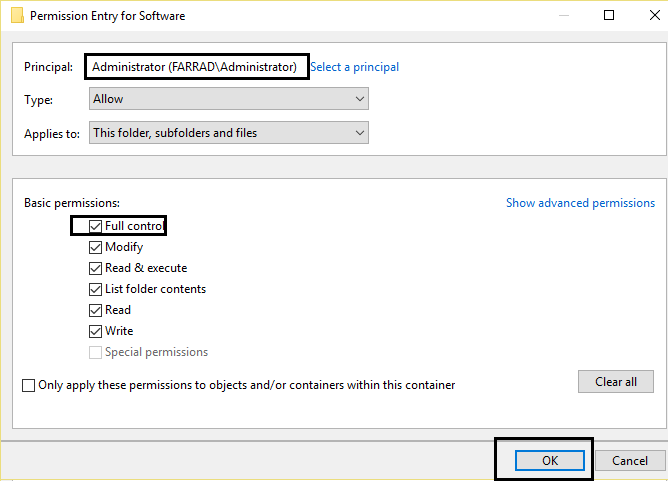Confirm with the OK button
This screenshot has height=481, width=668.
(x=549, y=460)
